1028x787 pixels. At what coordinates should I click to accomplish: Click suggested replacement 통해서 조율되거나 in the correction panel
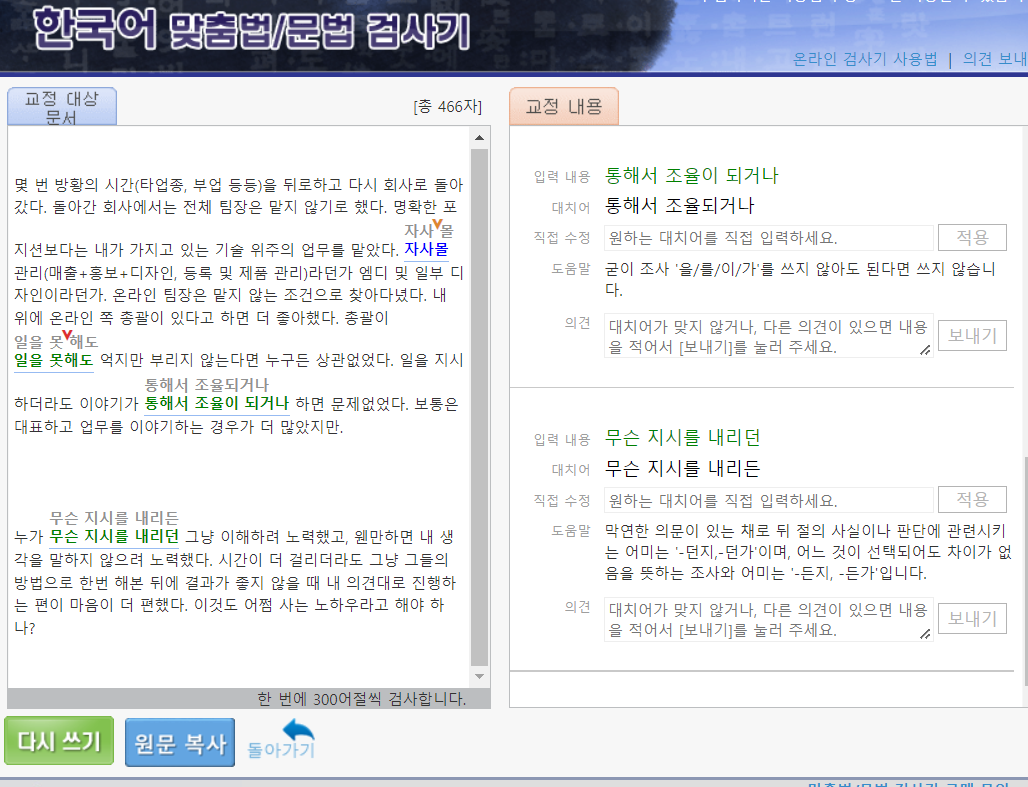[x=679, y=205]
